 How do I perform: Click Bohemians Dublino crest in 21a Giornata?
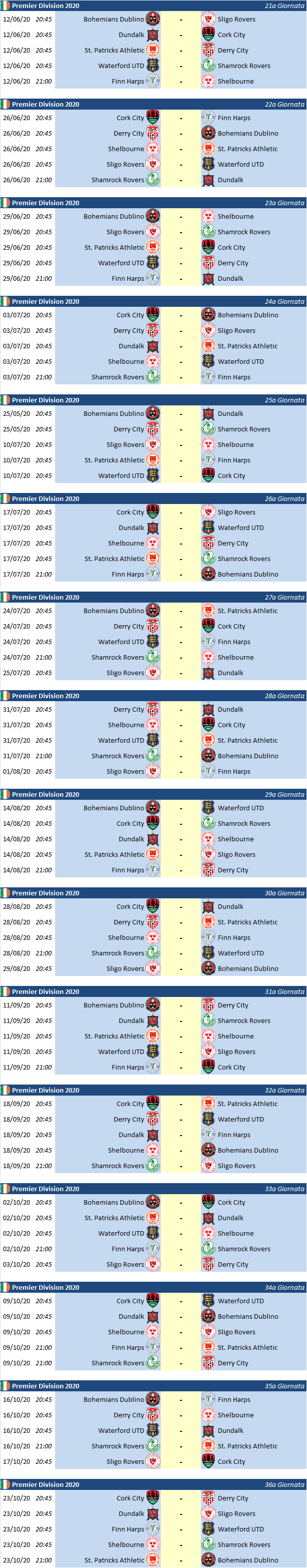click(153, 20)
